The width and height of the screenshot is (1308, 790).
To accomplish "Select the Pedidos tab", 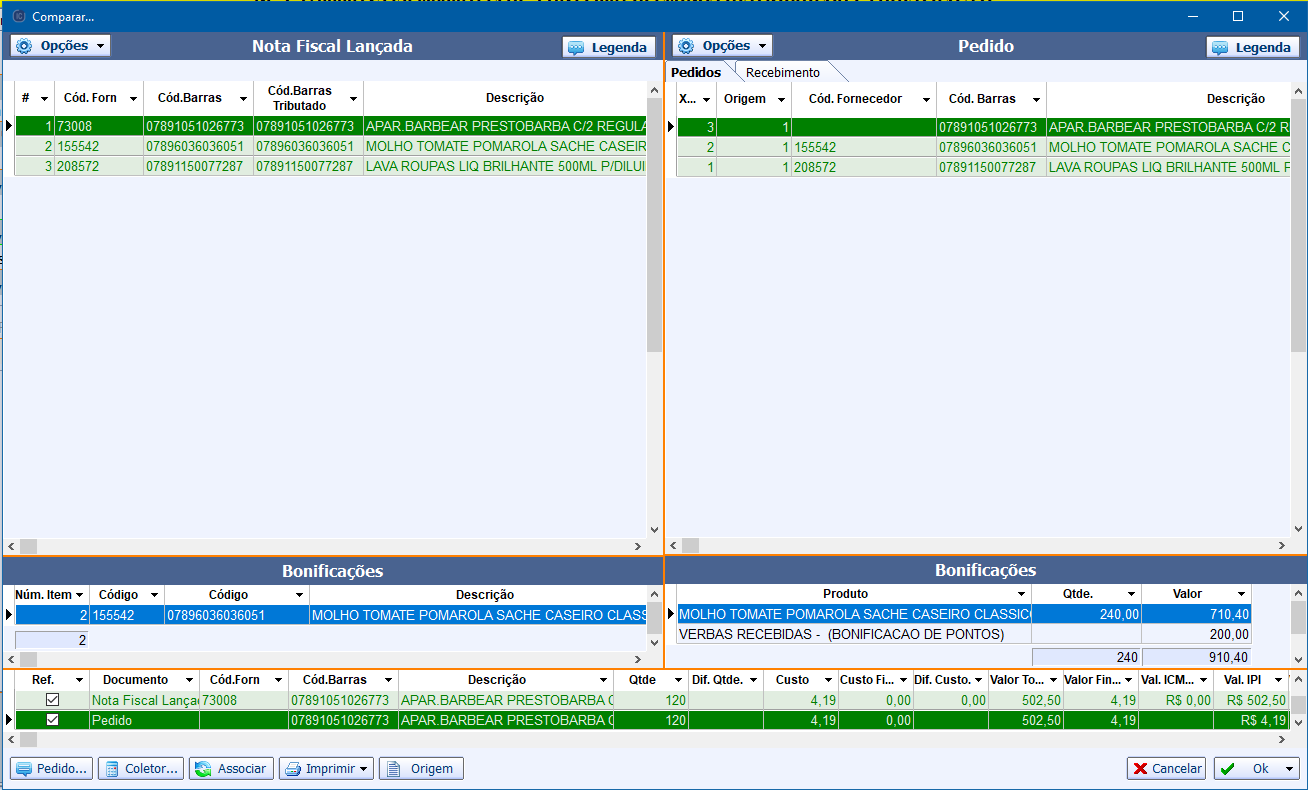I will (696, 72).
